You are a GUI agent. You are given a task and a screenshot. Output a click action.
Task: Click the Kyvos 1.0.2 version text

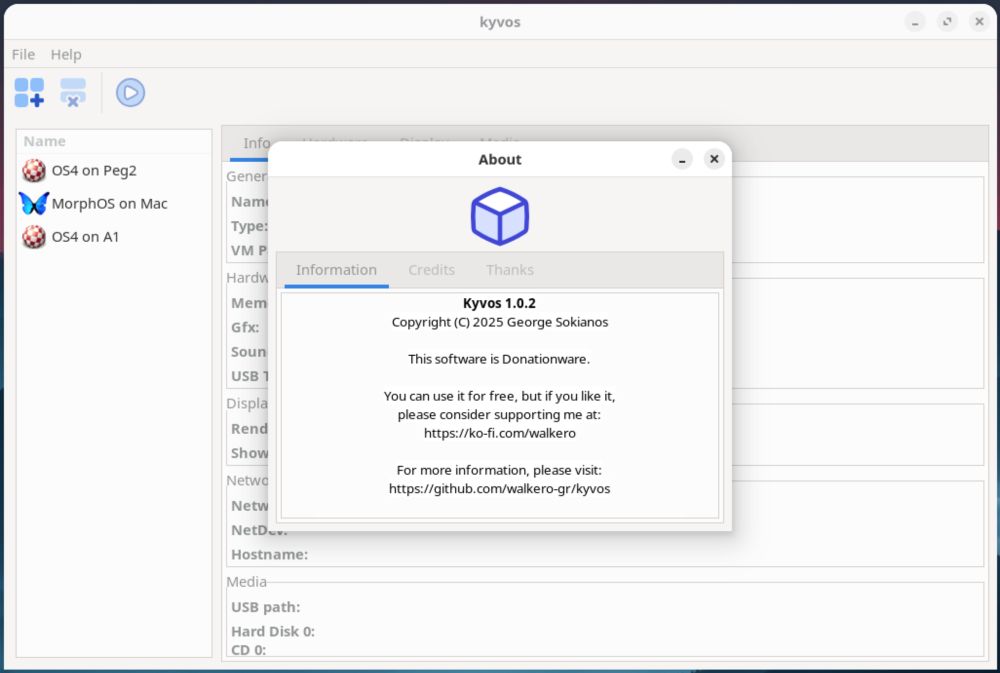click(499, 303)
